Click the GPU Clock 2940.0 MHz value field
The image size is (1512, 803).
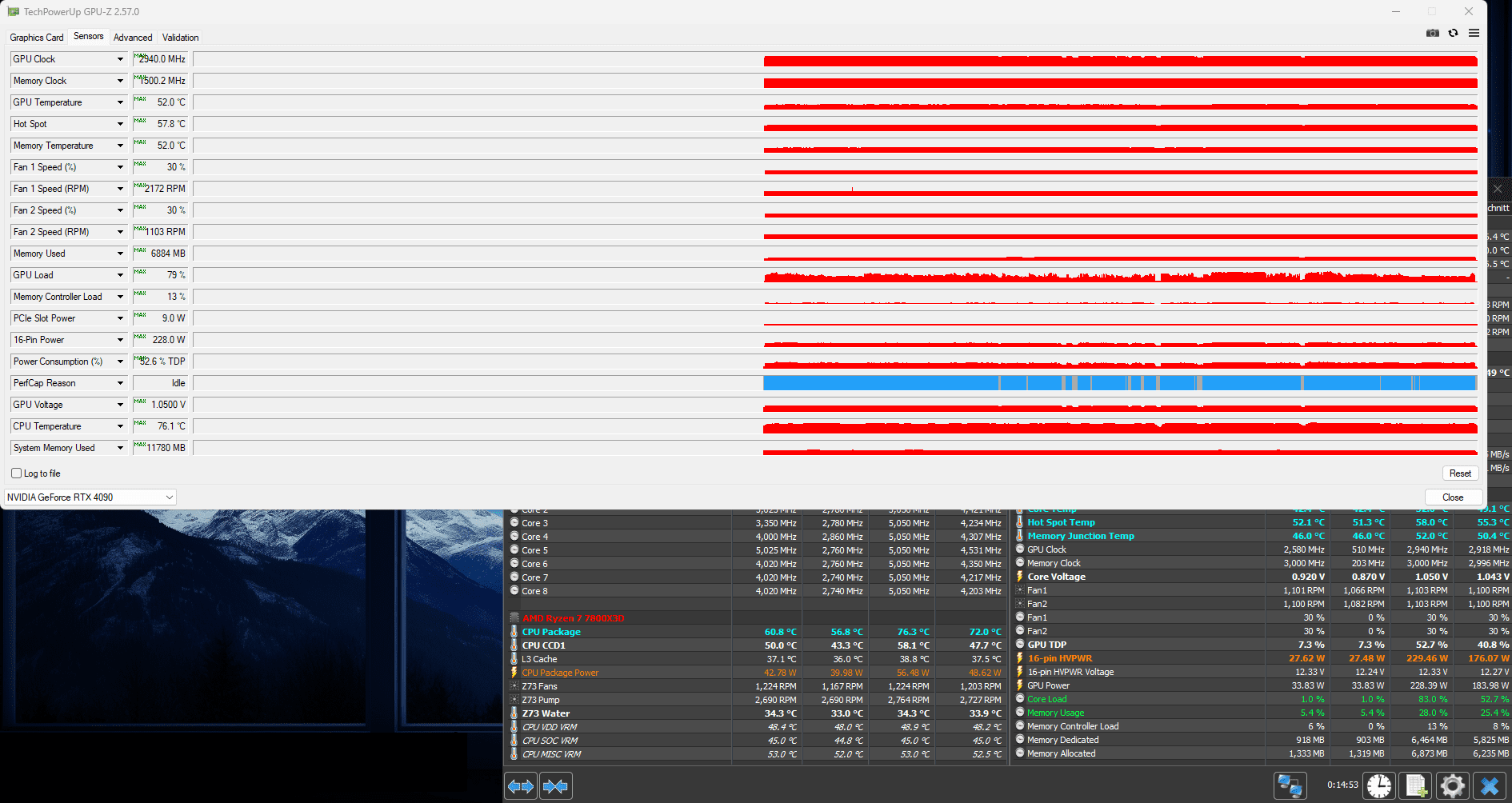pyautogui.click(x=160, y=59)
